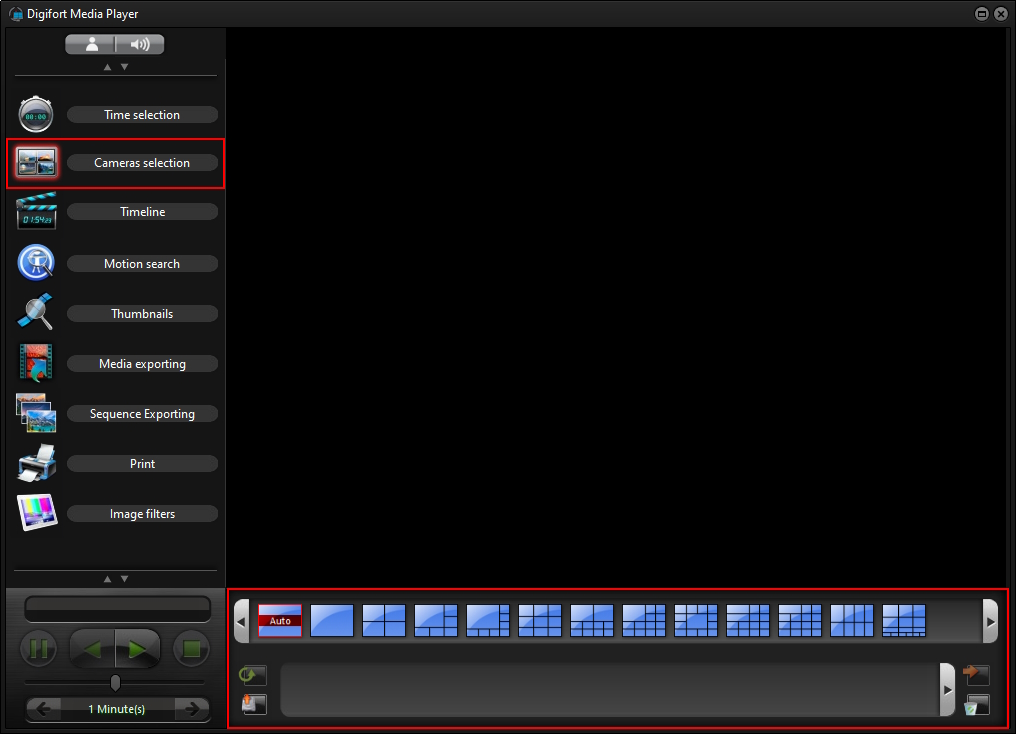This screenshot has width=1016, height=734.
Task: Click the blue Motion search icon
Action: click(36, 262)
